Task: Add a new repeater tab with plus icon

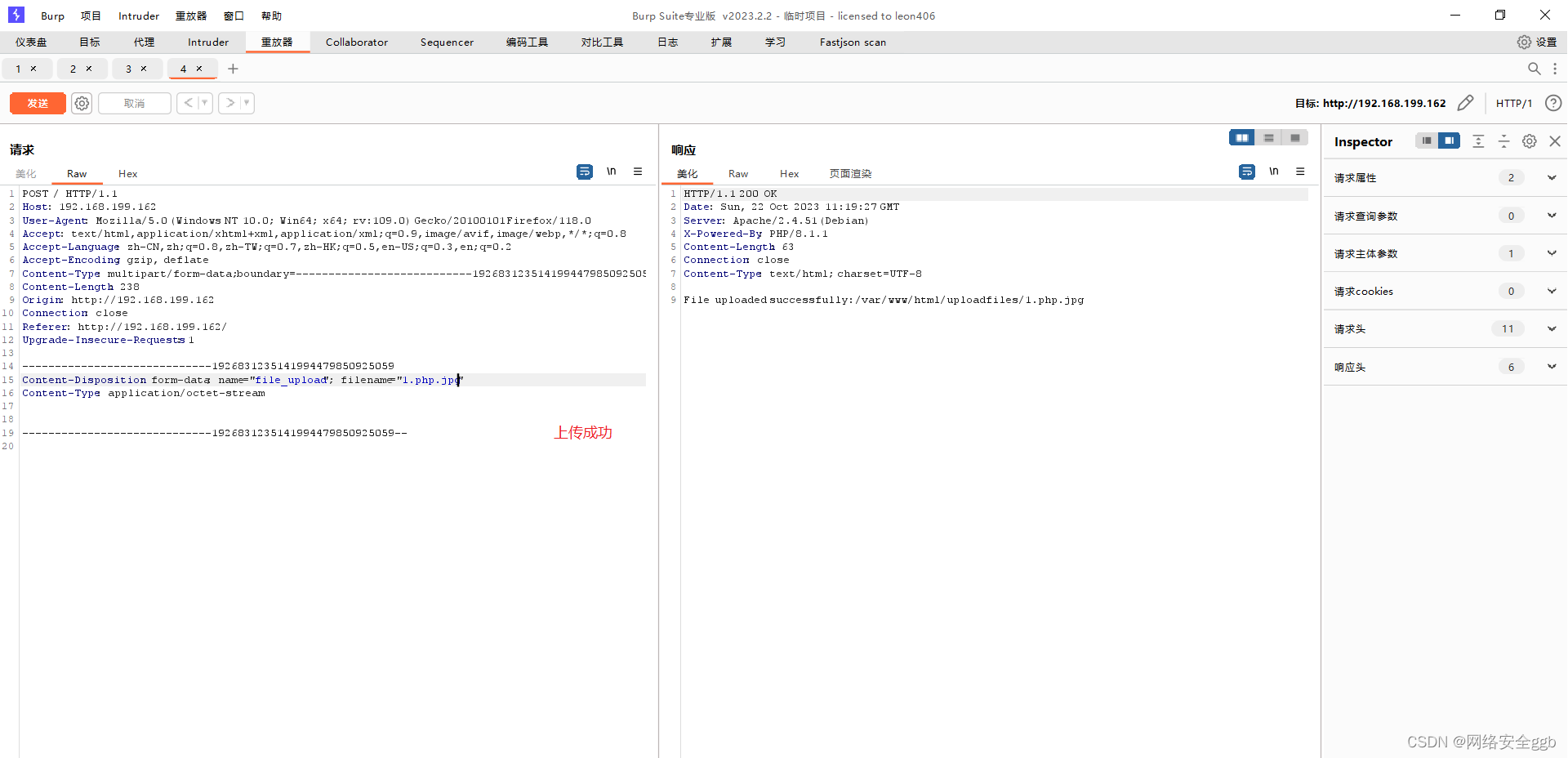Action: pos(233,69)
